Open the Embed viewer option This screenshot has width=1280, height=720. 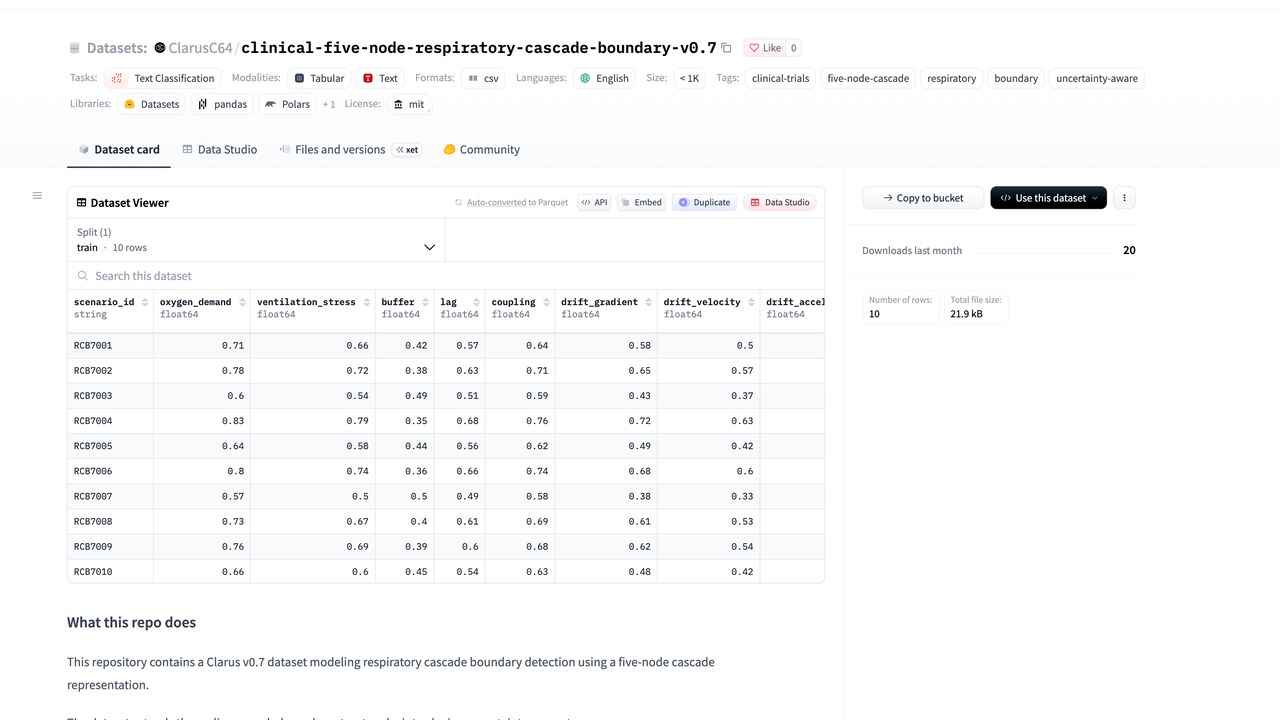pos(641,202)
